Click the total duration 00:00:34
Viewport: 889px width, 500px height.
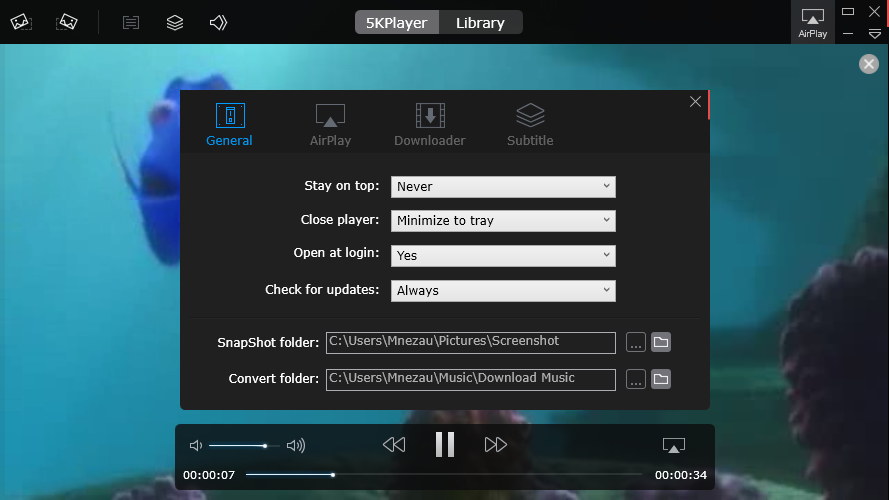[x=681, y=475]
